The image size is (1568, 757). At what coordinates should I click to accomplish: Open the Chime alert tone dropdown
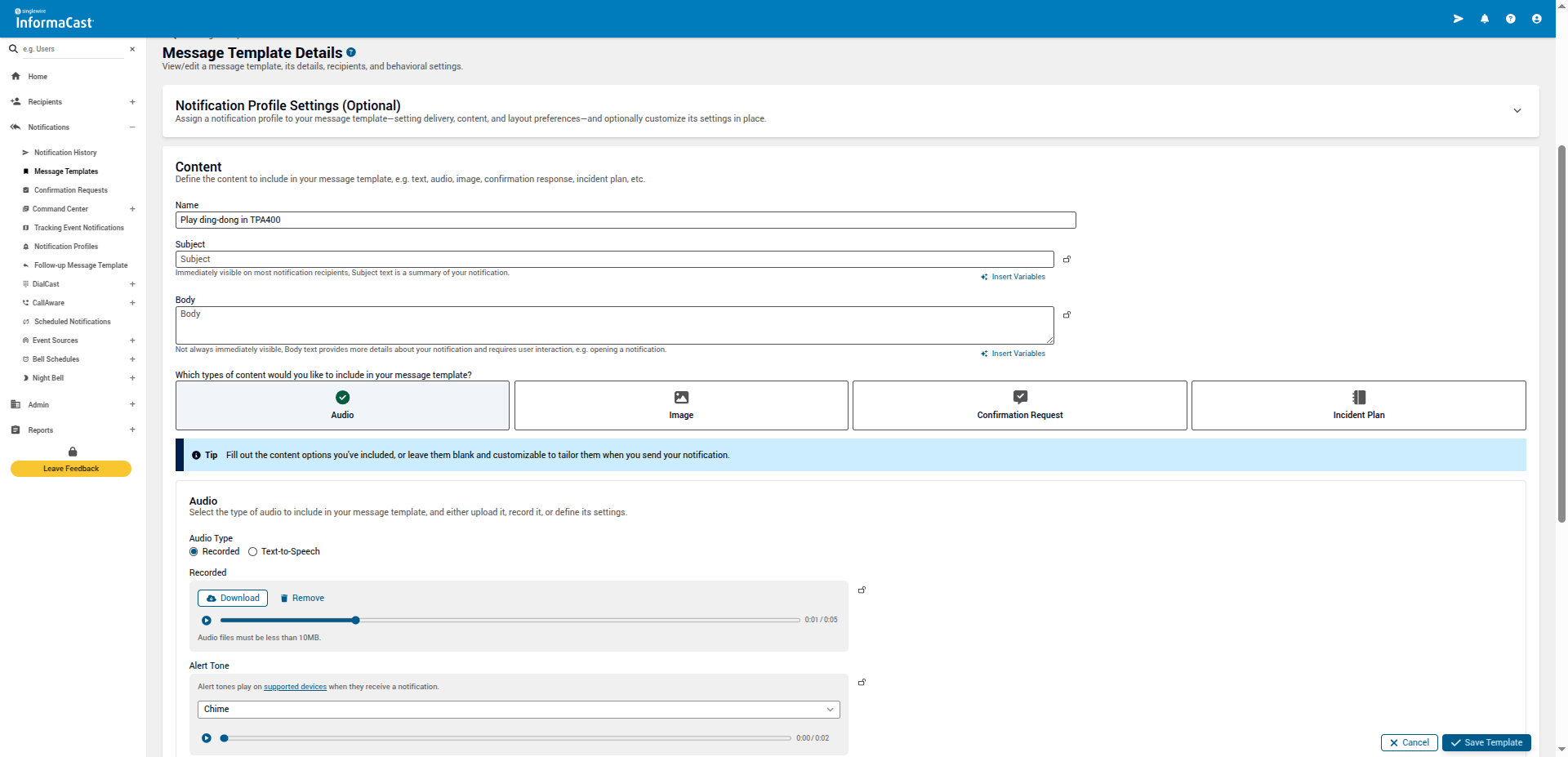coord(518,709)
